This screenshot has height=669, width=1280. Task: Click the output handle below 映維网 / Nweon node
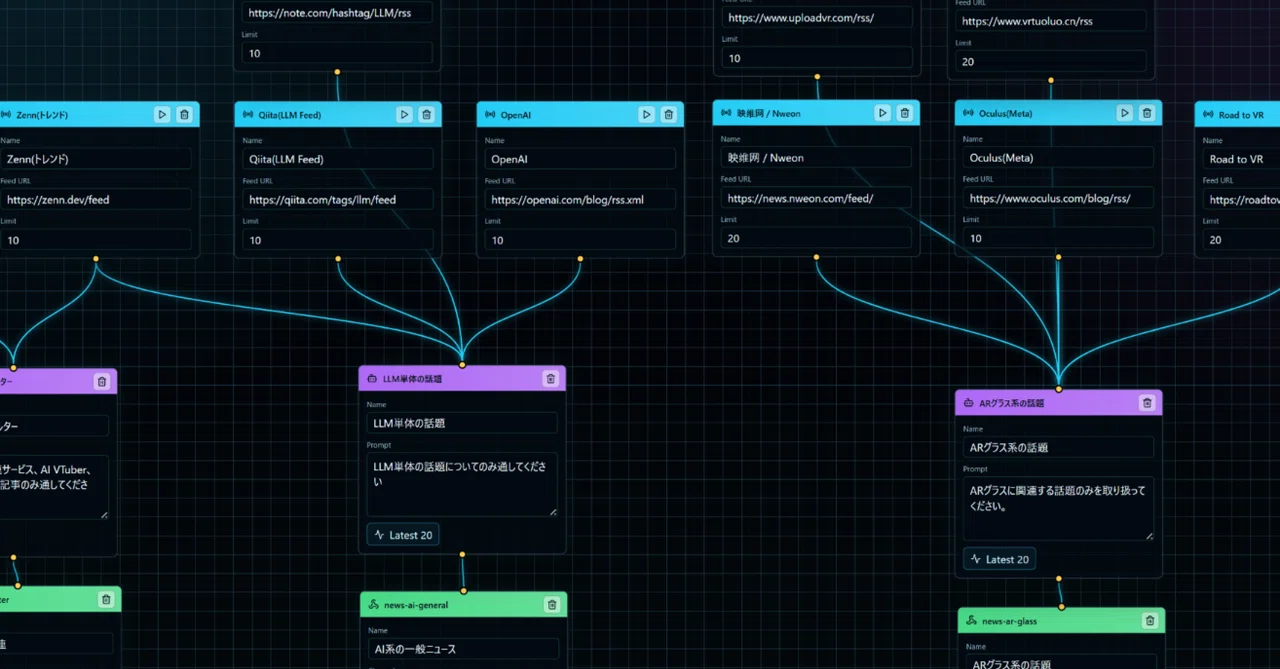(x=816, y=257)
